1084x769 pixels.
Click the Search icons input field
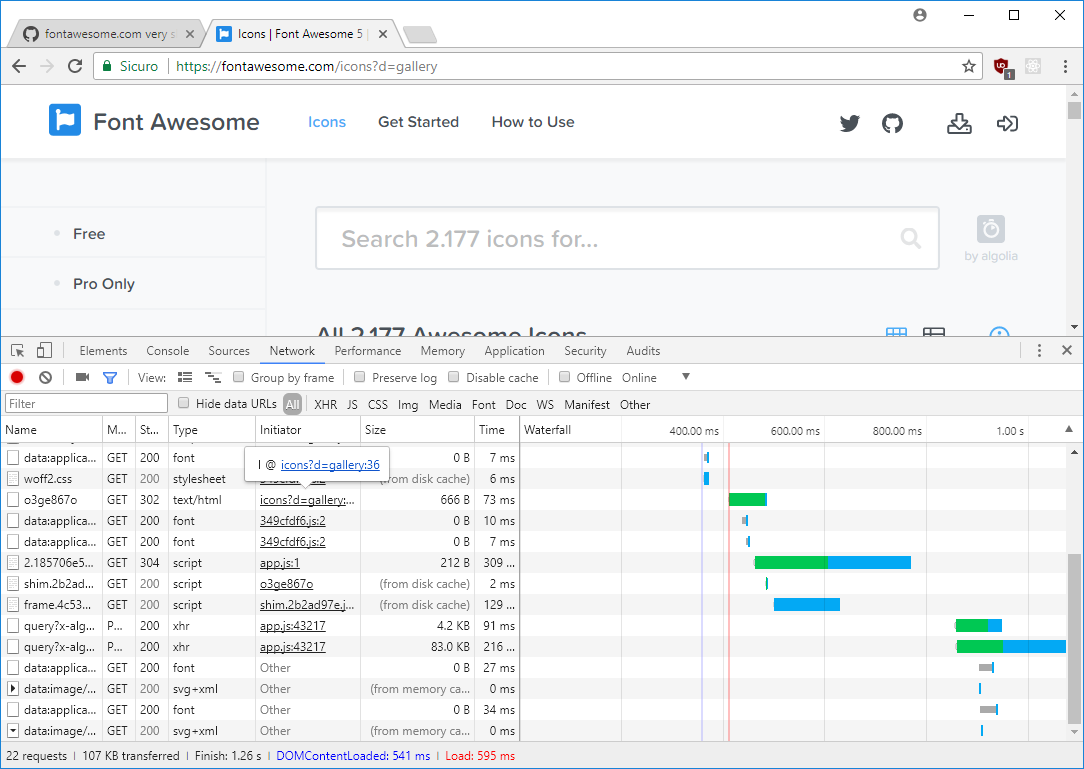pos(627,239)
